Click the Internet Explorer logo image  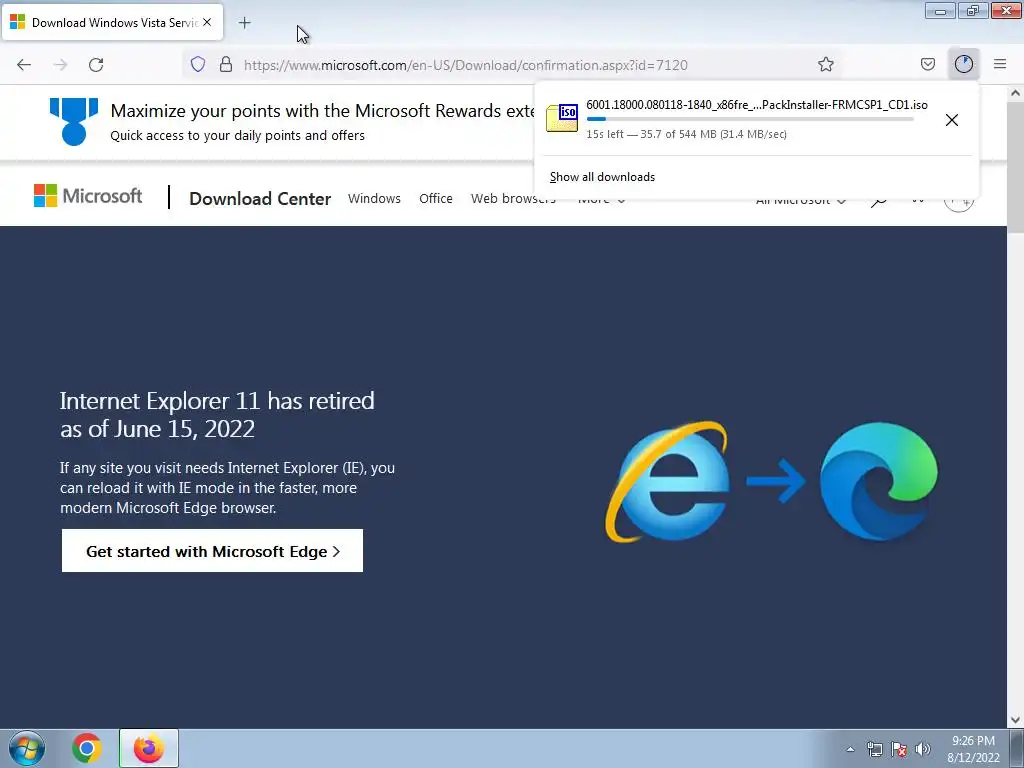(x=667, y=482)
